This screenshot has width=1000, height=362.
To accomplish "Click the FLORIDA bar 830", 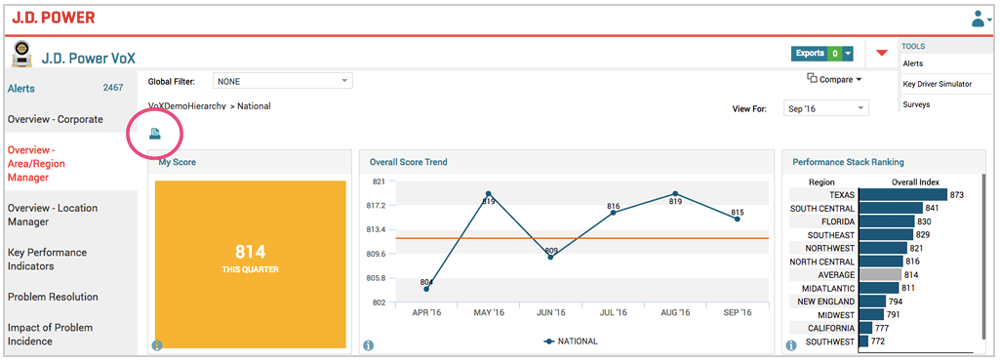I will coord(886,222).
